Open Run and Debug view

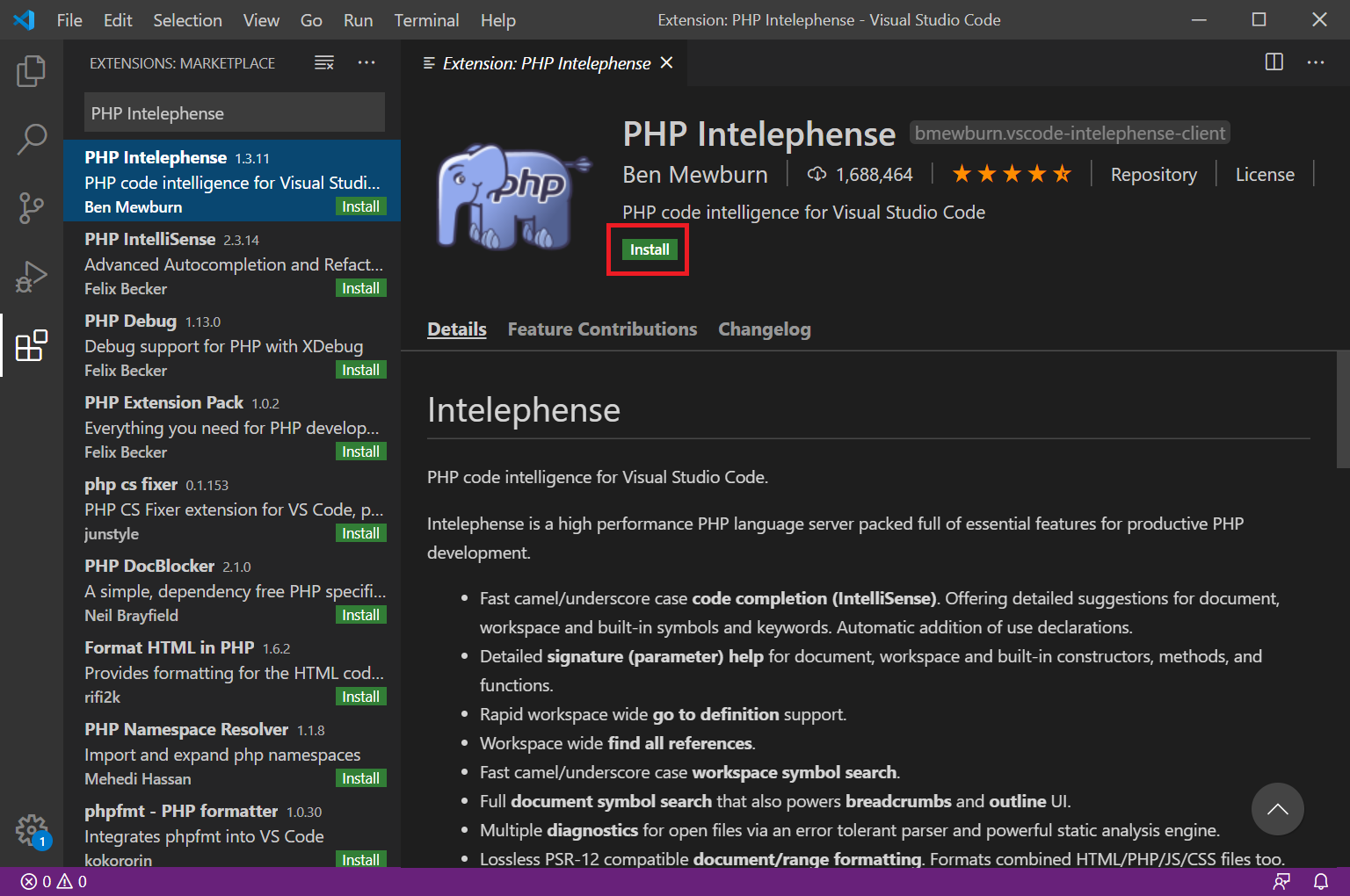tap(31, 276)
